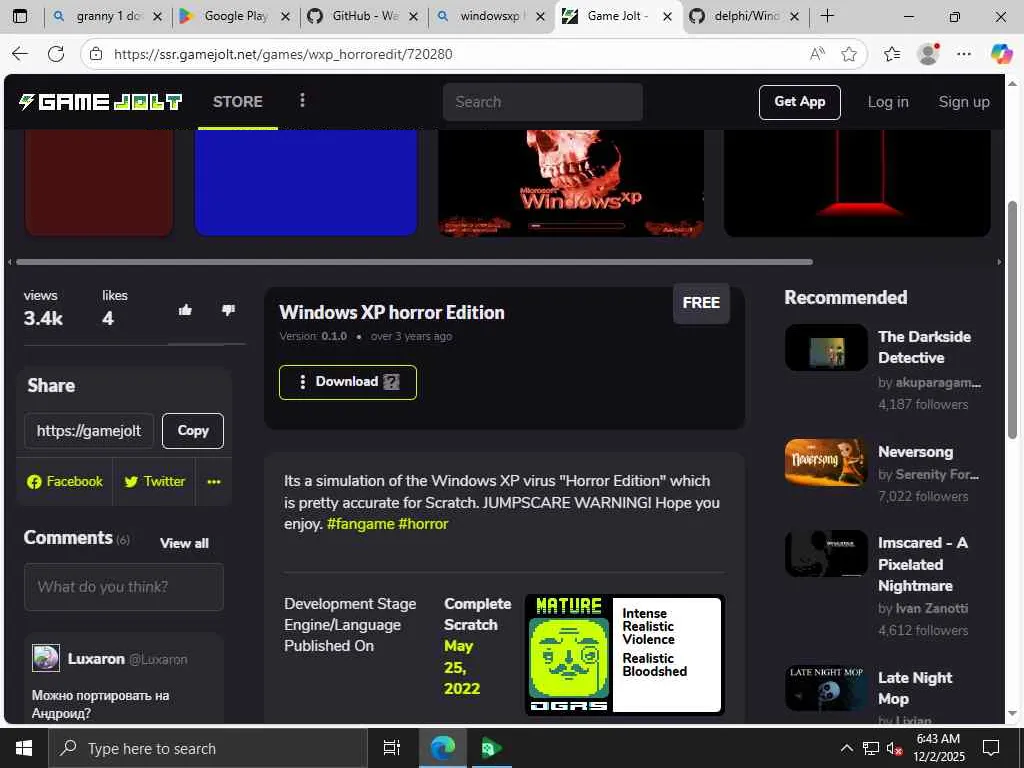
Task: Switch to the Google Play tab
Action: tap(234, 16)
